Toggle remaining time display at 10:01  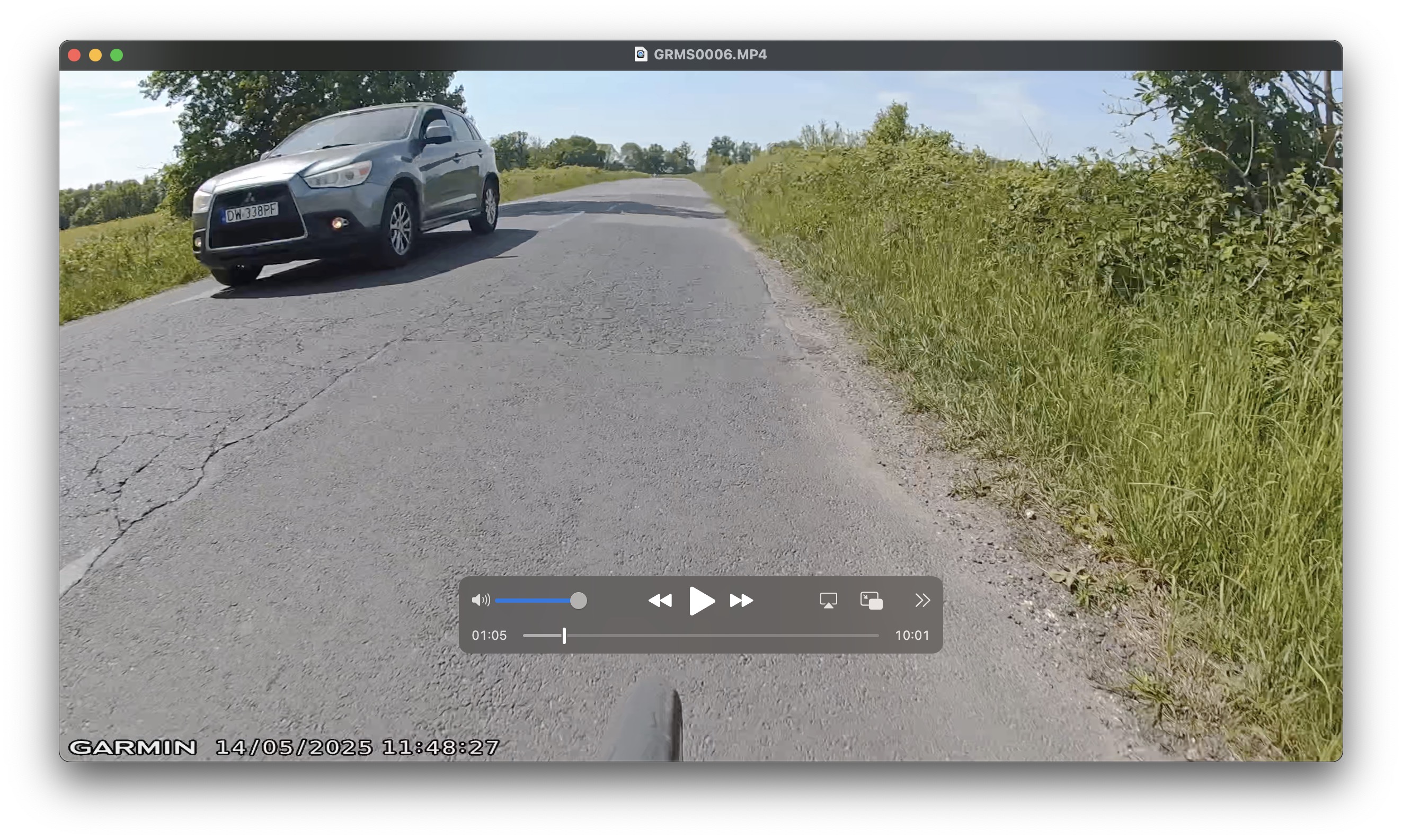point(912,636)
